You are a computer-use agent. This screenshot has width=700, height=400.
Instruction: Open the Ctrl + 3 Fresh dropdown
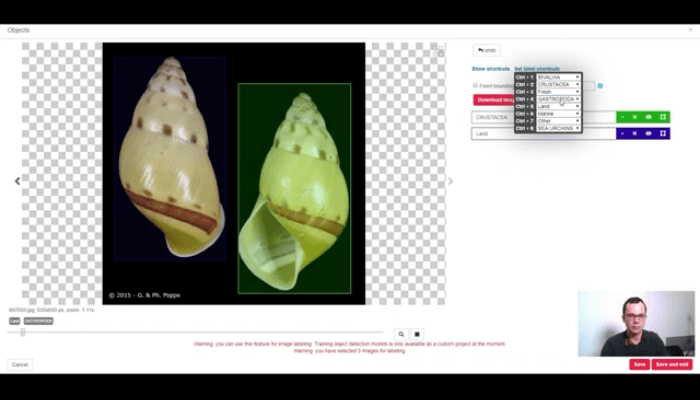point(558,92)
